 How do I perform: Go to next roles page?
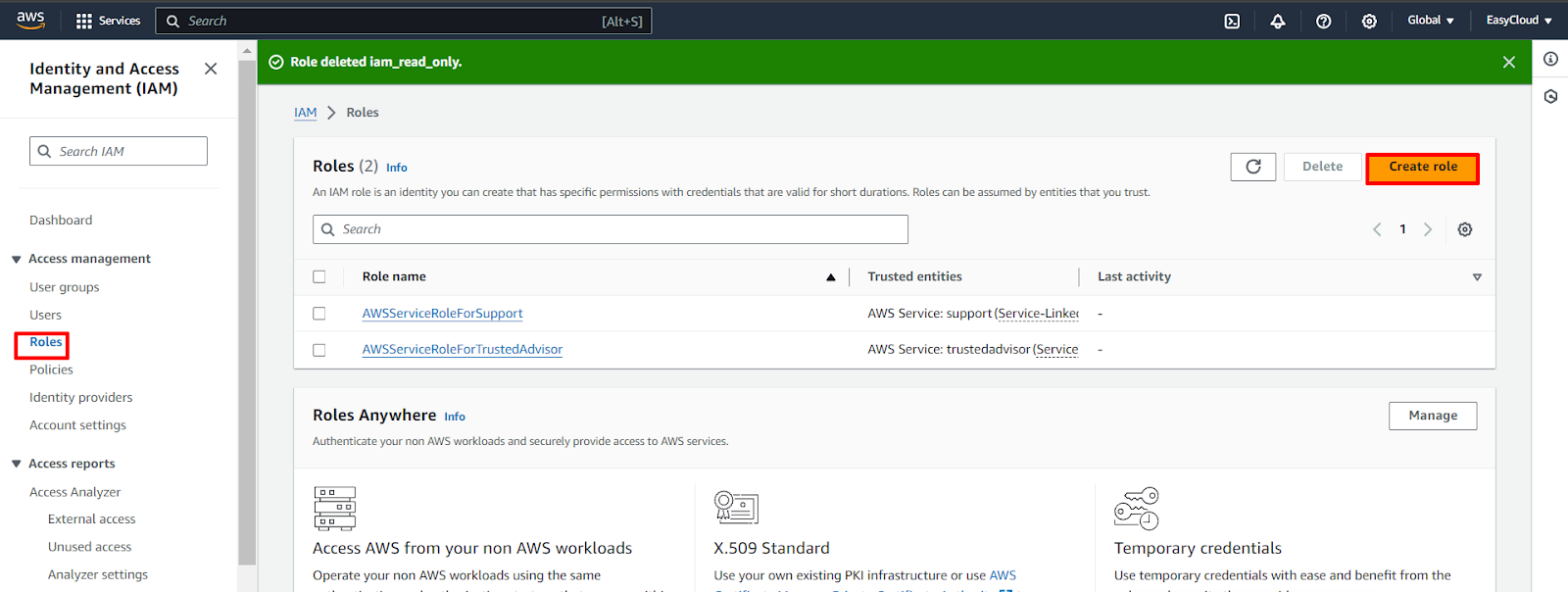tap(1428, 229)
